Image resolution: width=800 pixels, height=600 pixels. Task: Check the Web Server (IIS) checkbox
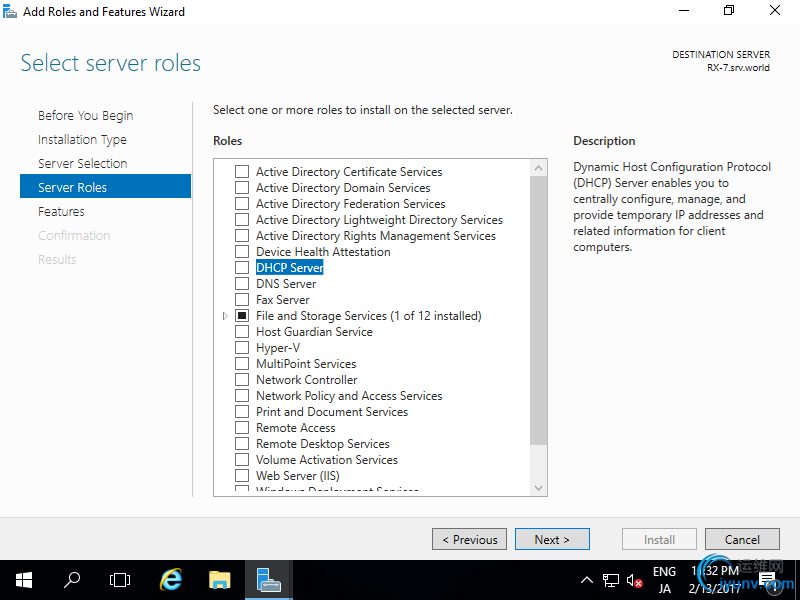tap(242, 476)
